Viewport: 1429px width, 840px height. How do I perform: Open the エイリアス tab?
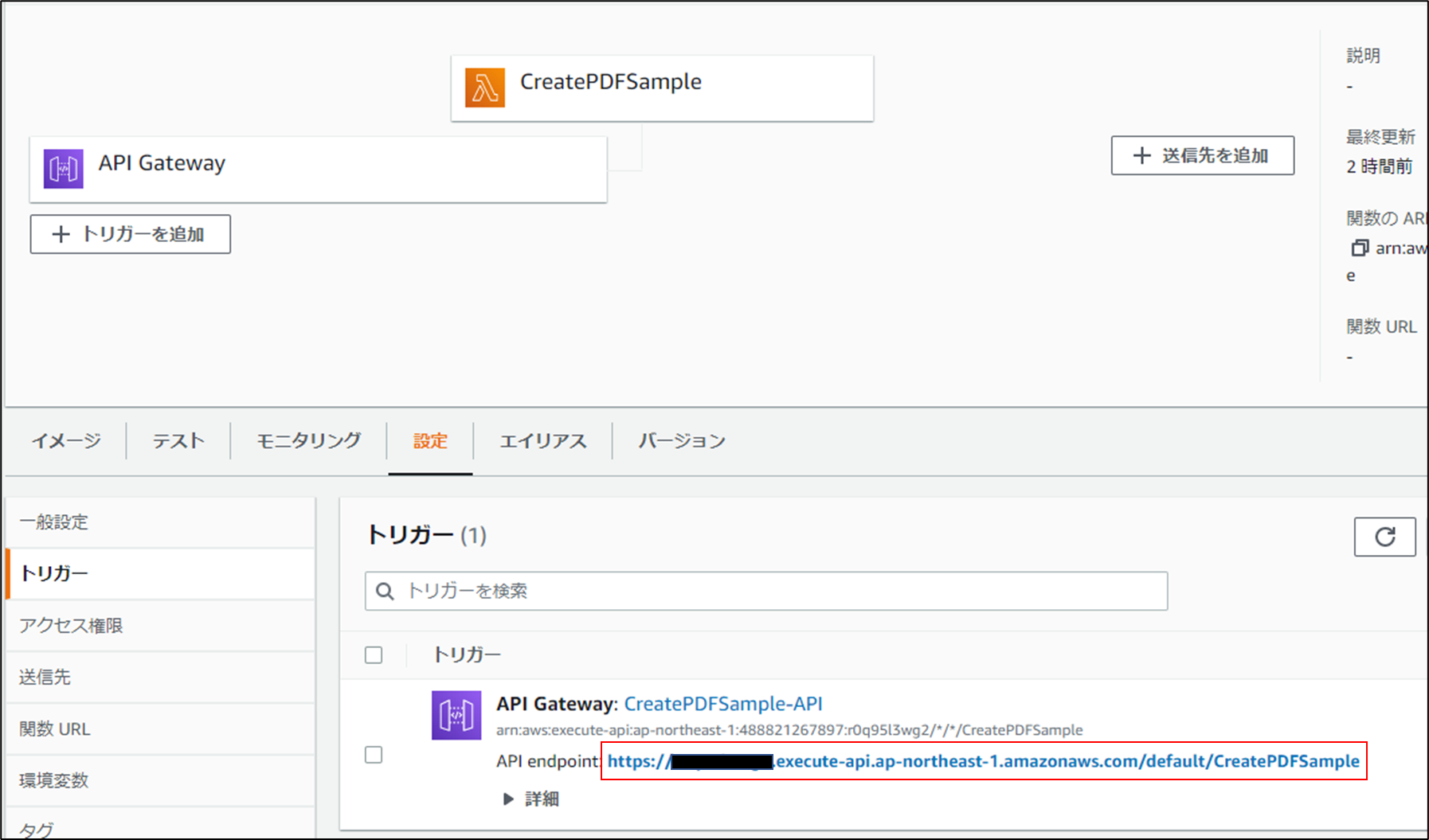pos(542,440)
